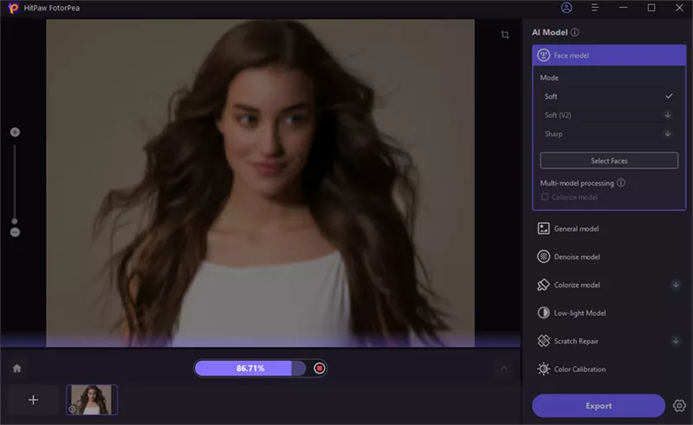The width and height of the screenshot is (693, 425).
Task: Zoom out with the minus button
Action: point(15,232)
